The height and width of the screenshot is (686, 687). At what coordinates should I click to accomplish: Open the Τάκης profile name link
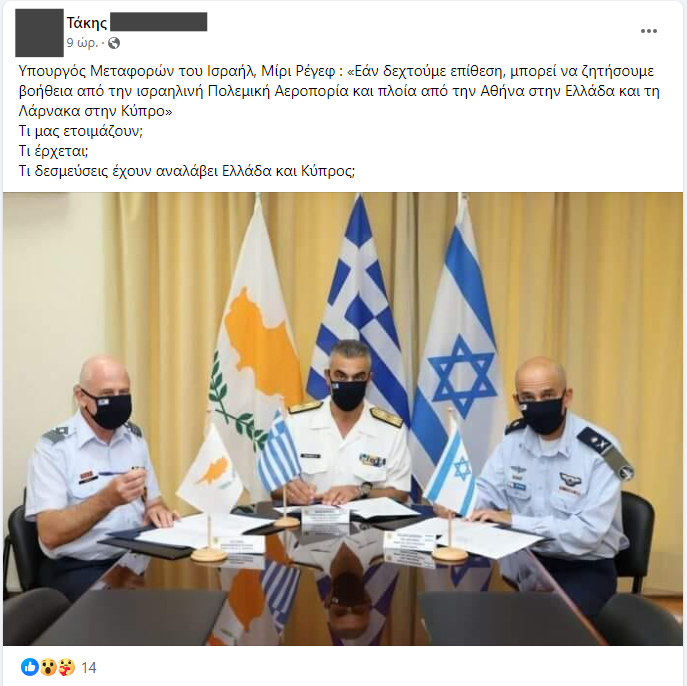tap(87, 22)
